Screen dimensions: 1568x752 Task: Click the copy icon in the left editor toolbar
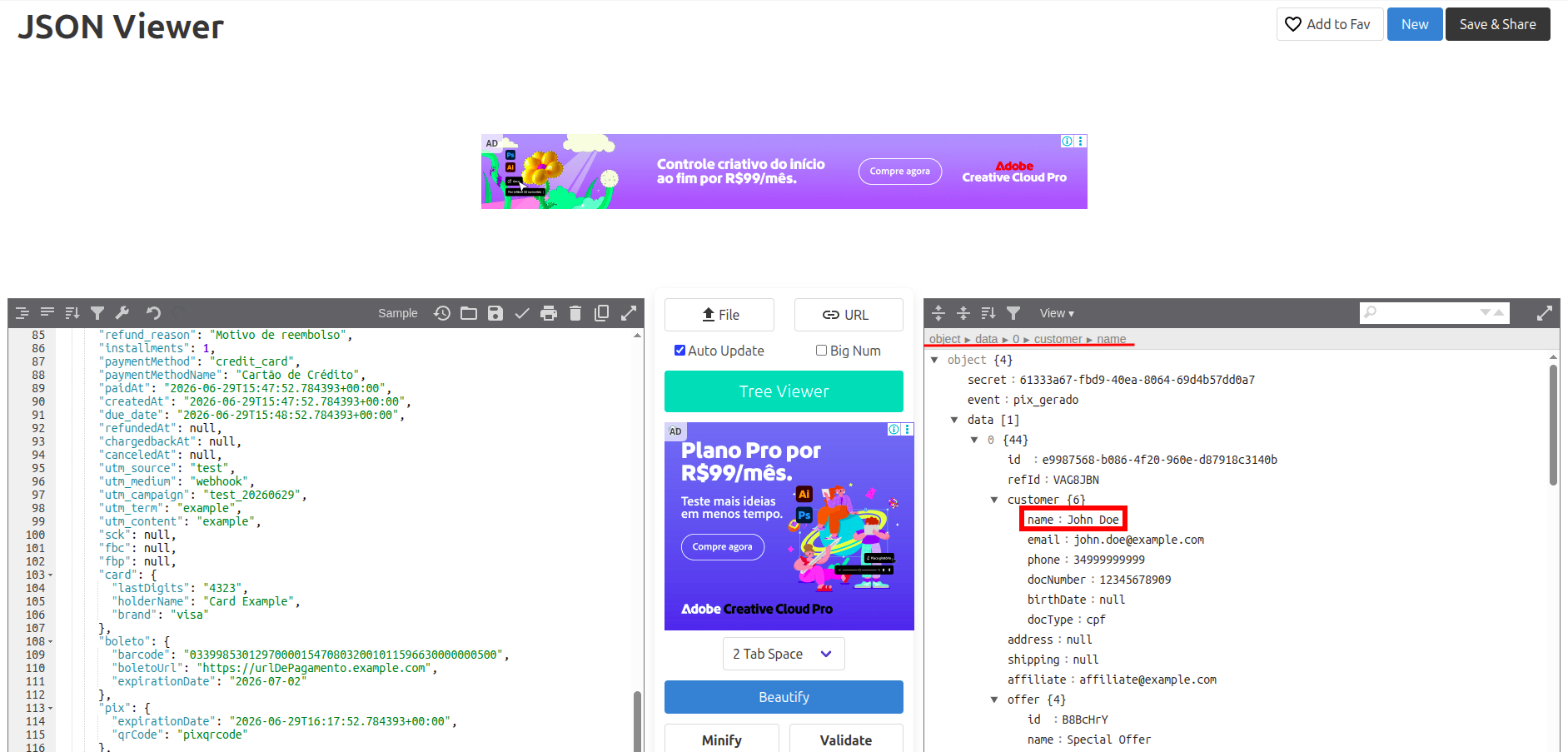(x=602, y=313)
